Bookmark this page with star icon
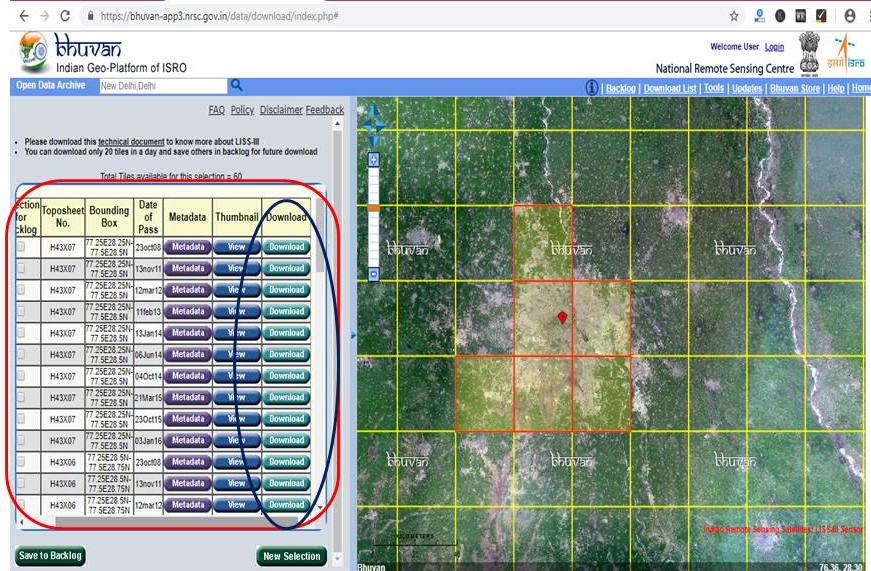This screenshot has height=571, width=871. coord(734,16)
